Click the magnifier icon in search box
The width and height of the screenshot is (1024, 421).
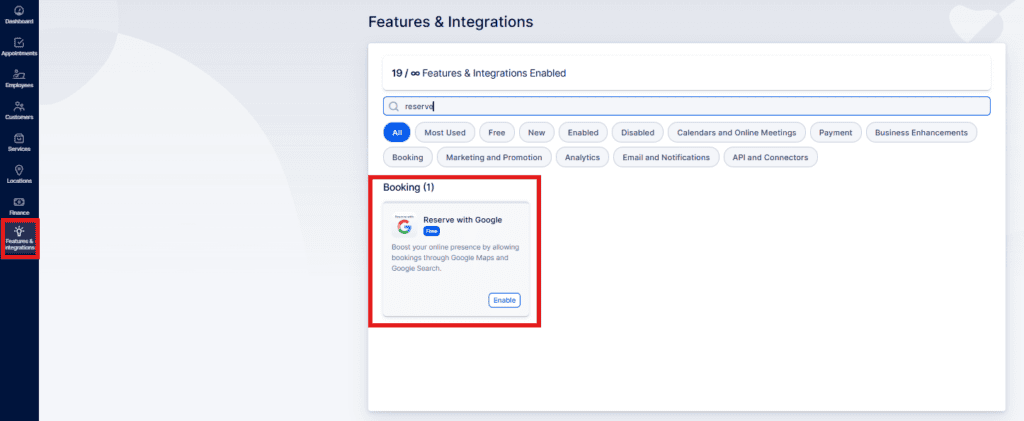pyautogui.click(x=394, y=106)
